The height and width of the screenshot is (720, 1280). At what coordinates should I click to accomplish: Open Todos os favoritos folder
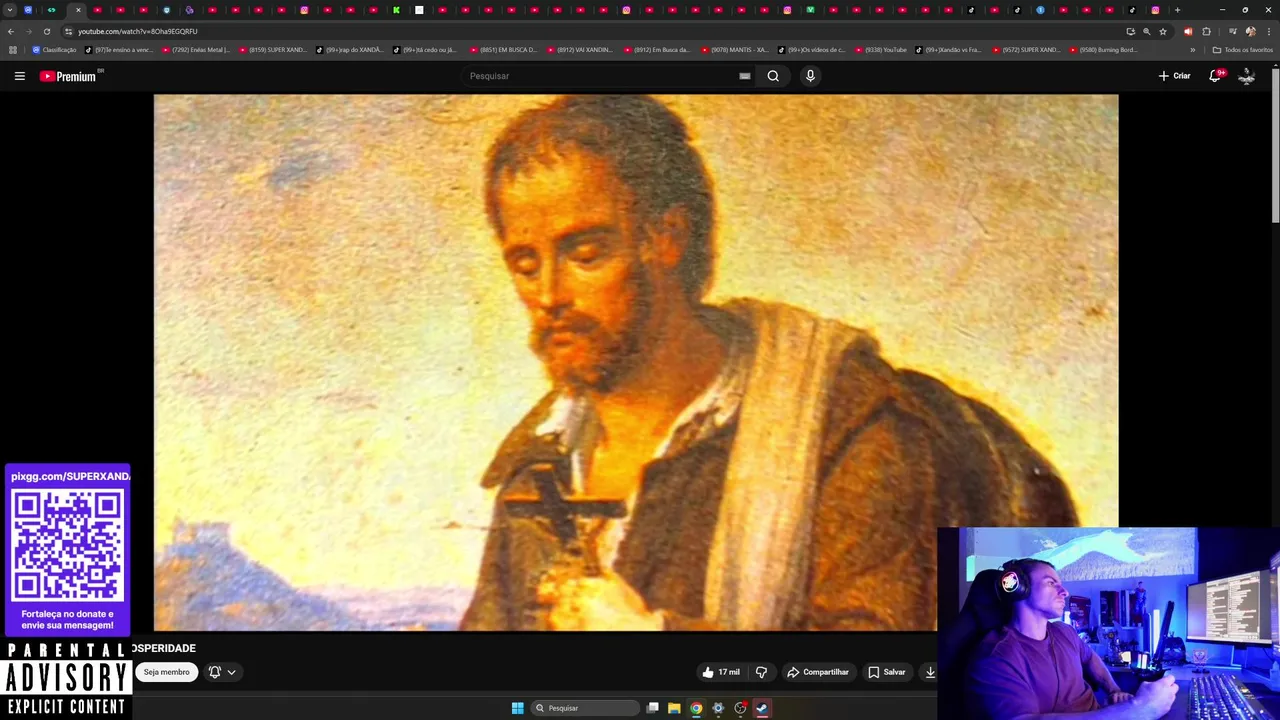pyautogui.click(x=1243, y=50)
